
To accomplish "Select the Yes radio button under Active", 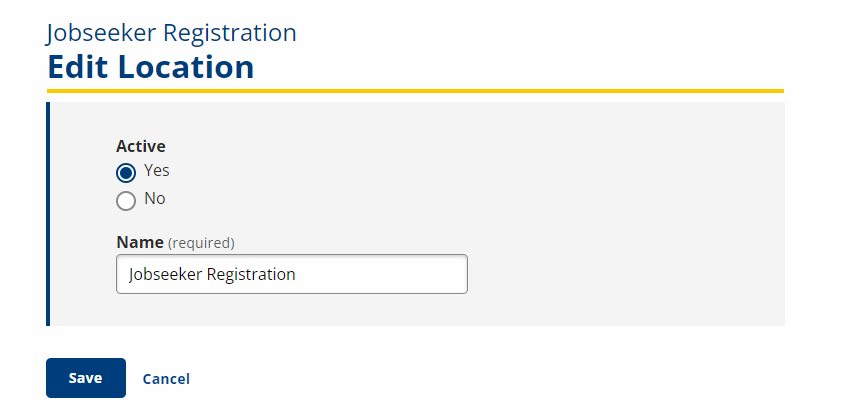I will pyautogui.click(x=126, y=172).
